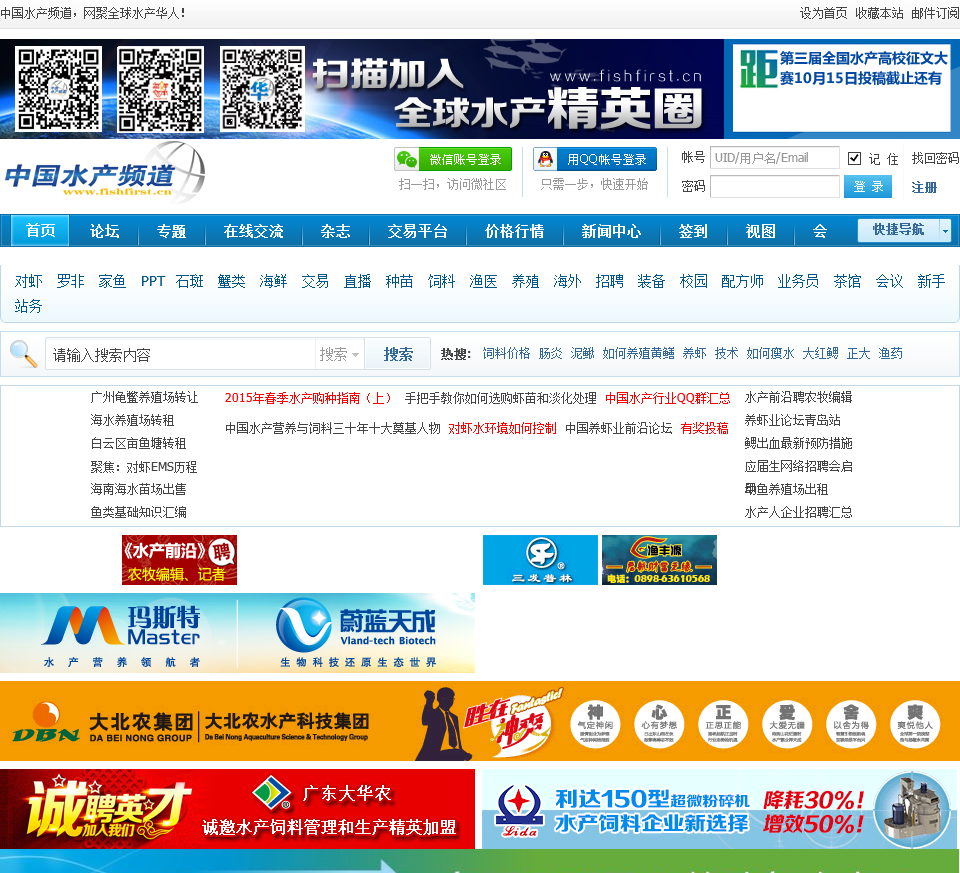Open the search type 搜索 dropdown
960x873 pixels.
pyautogui.click(x=339, y=354)
